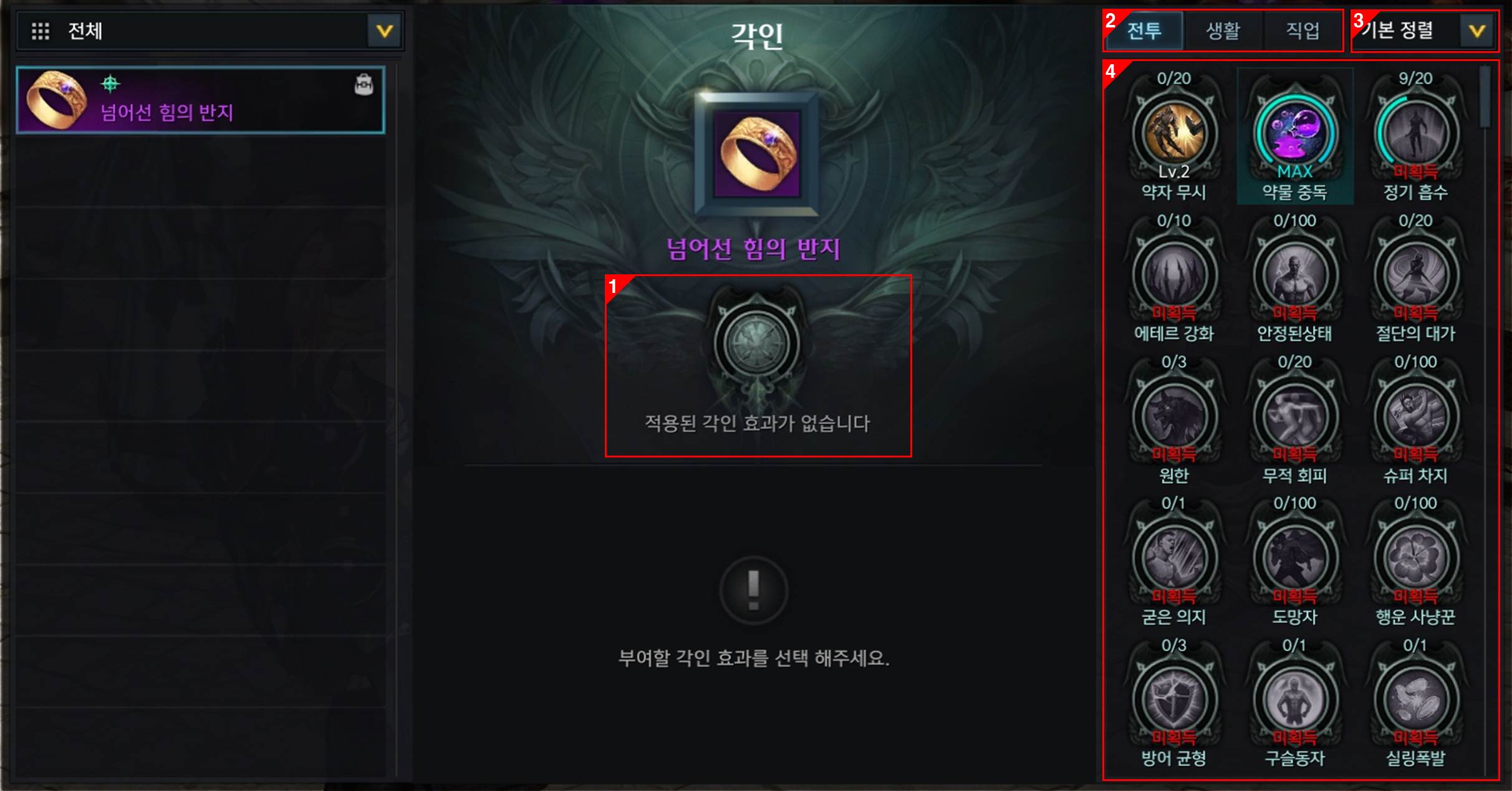The height and width of the screenshot is (791, 1512).
Task: Select the 약물 중독 MAX engraving icon
Action: pos(1295,132)
